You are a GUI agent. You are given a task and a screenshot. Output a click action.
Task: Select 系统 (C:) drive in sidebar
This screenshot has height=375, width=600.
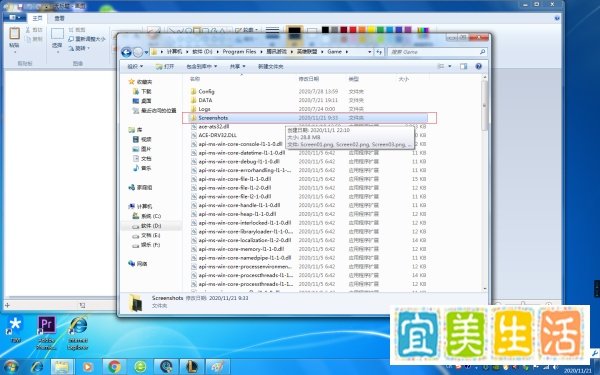[147, 216]
